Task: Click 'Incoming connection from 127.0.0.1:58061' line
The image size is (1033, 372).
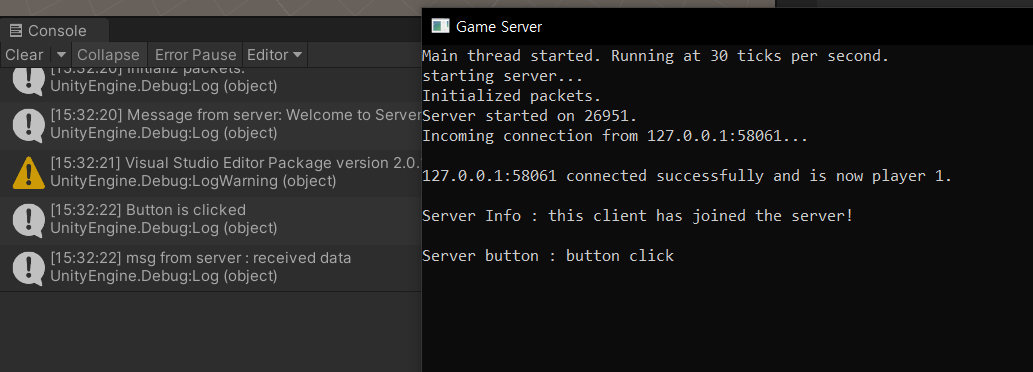Action: [615, 136]
